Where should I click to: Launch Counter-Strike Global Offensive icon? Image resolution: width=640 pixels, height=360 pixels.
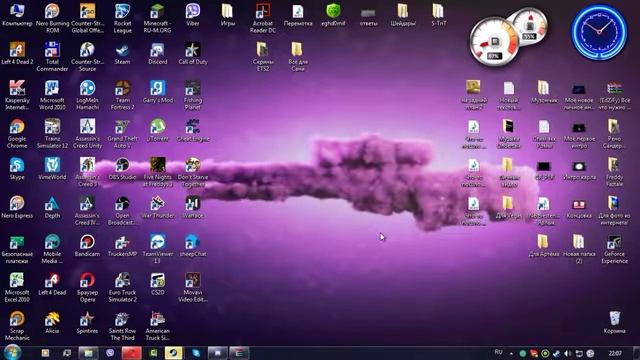pos(87,18)
